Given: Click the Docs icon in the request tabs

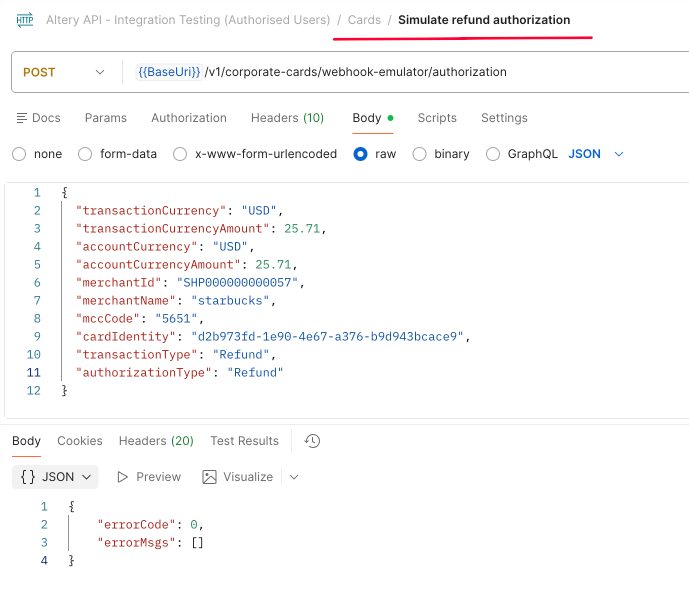Looking at the screenshot, I should tap(22, 118).
